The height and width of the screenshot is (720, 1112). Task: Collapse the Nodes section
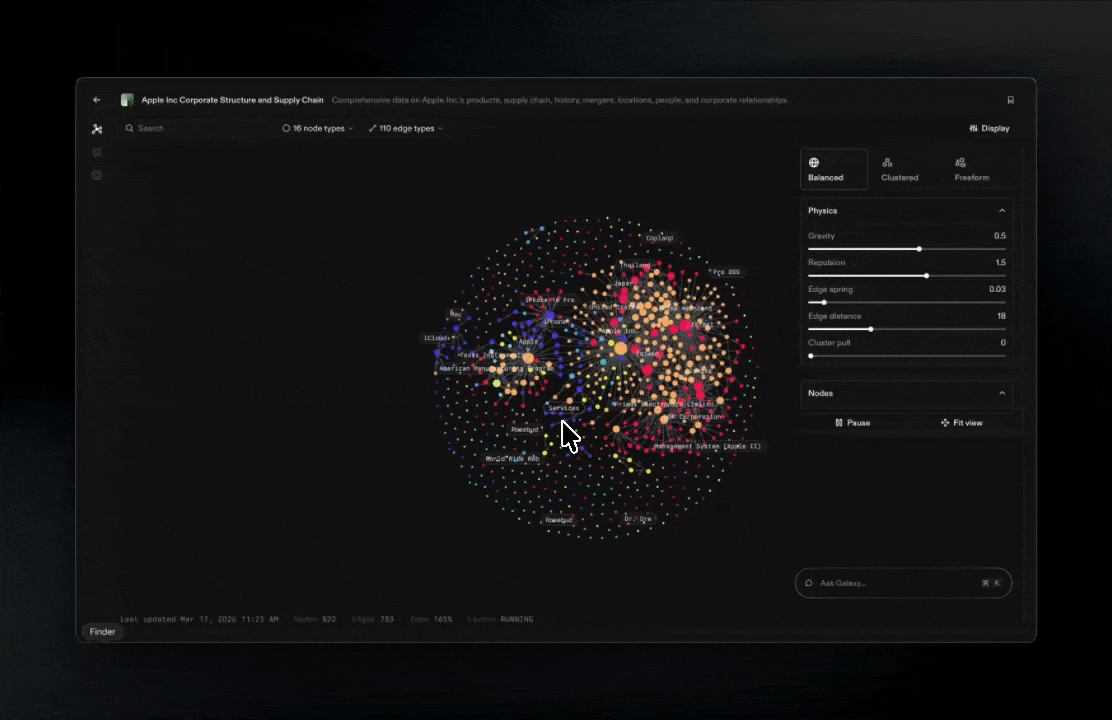point(1002,393)
